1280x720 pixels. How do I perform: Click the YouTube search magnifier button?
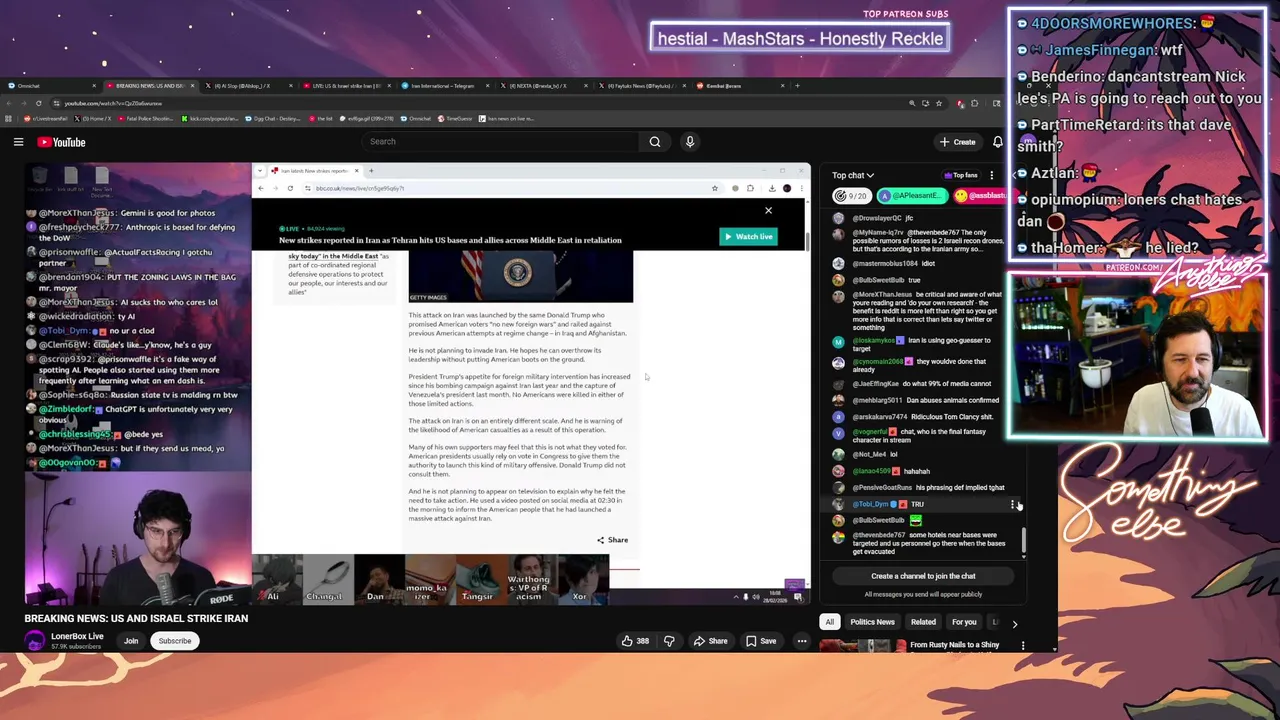[655, 142]
